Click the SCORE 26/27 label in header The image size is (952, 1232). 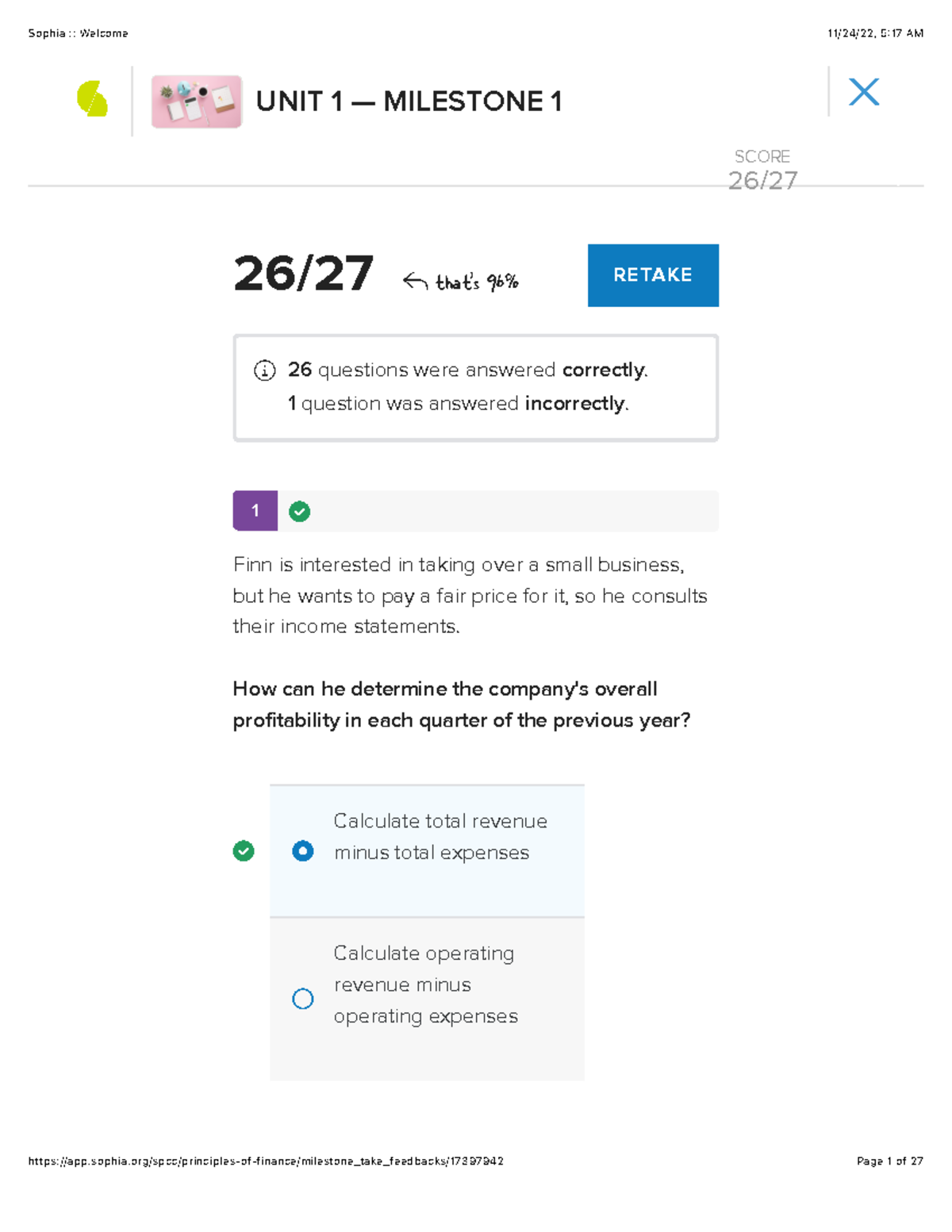click(x=762, y=171)
